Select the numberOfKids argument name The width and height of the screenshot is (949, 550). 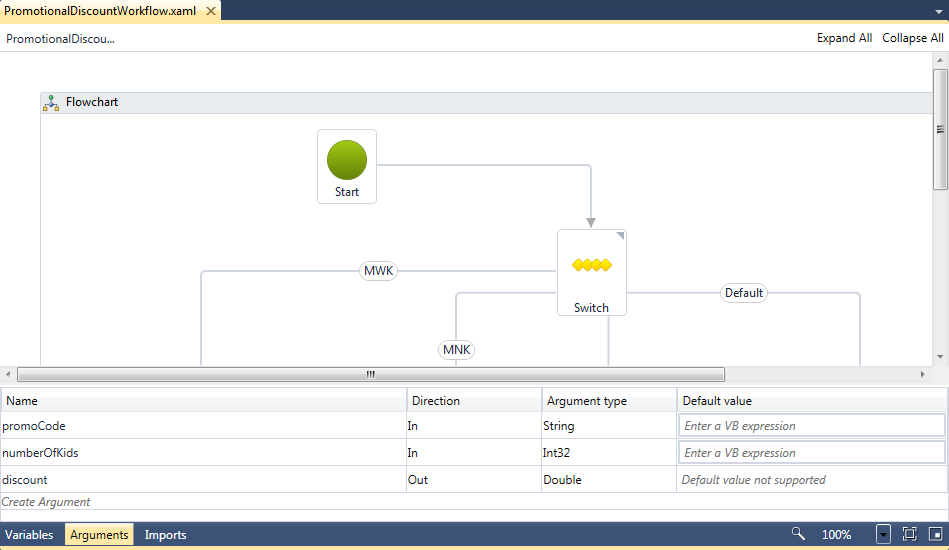pos(40,453)
